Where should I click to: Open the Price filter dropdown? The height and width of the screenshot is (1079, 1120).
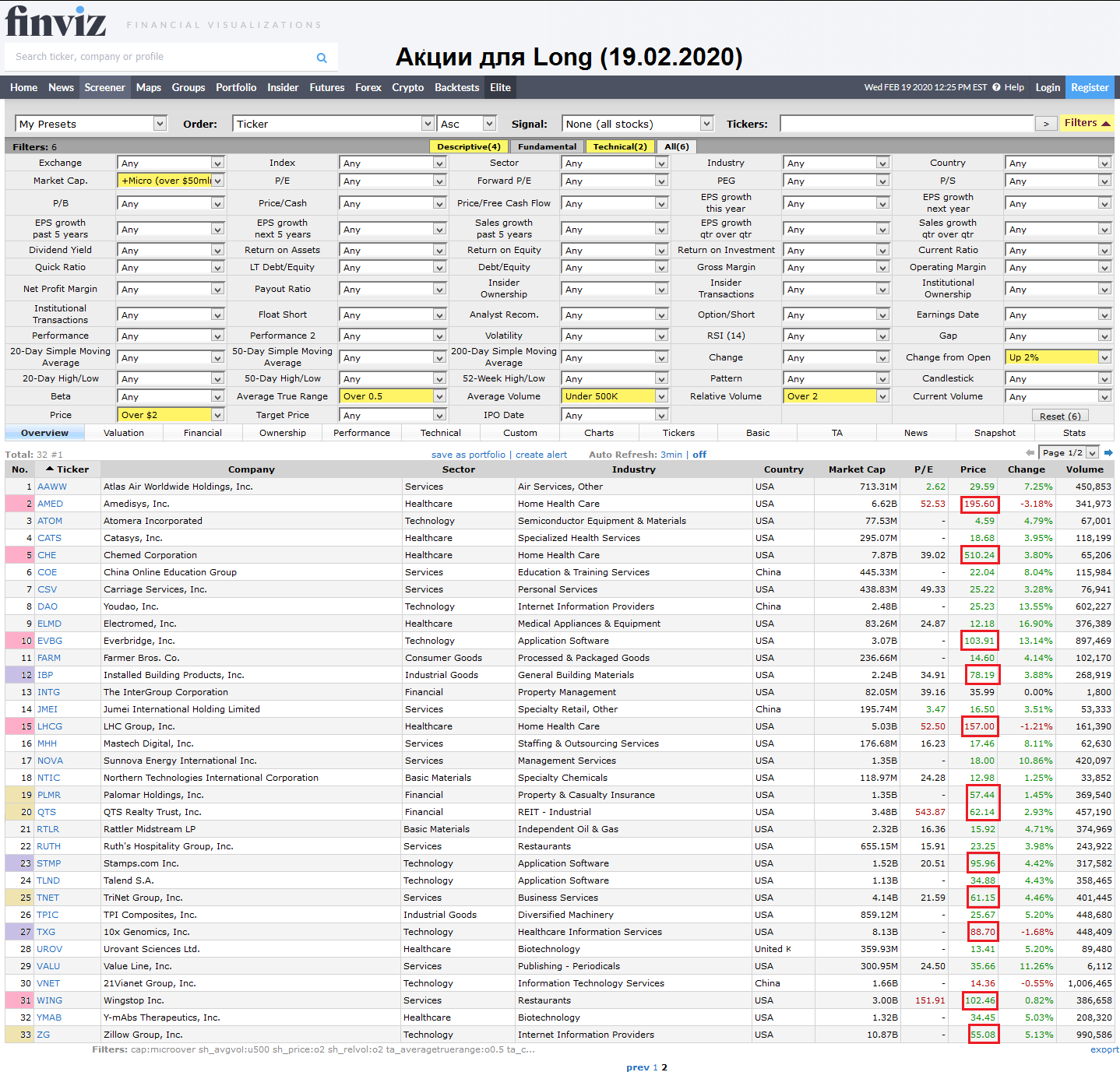(x=171, y=415)
